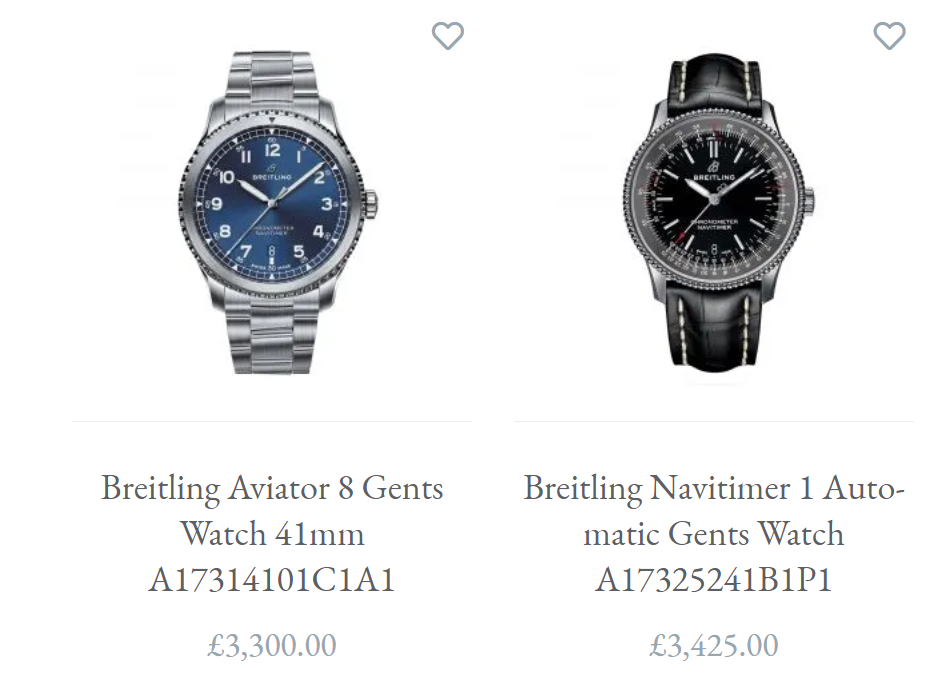This screenshot has height=675, width=938.
Task: Select the £3,300.00 price
Action: [272, 645]
